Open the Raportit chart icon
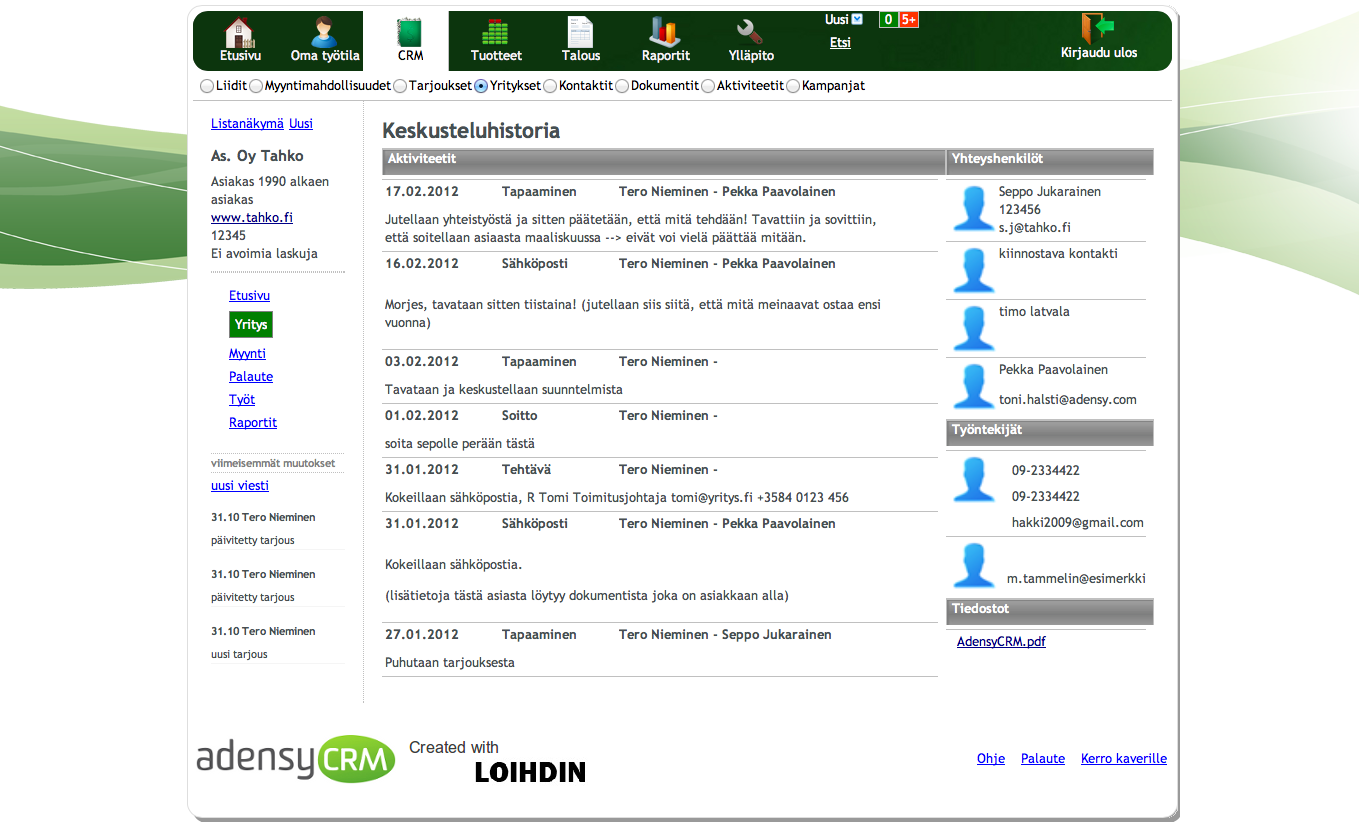This screenshot has width=1359, height=836. [665, 32]
